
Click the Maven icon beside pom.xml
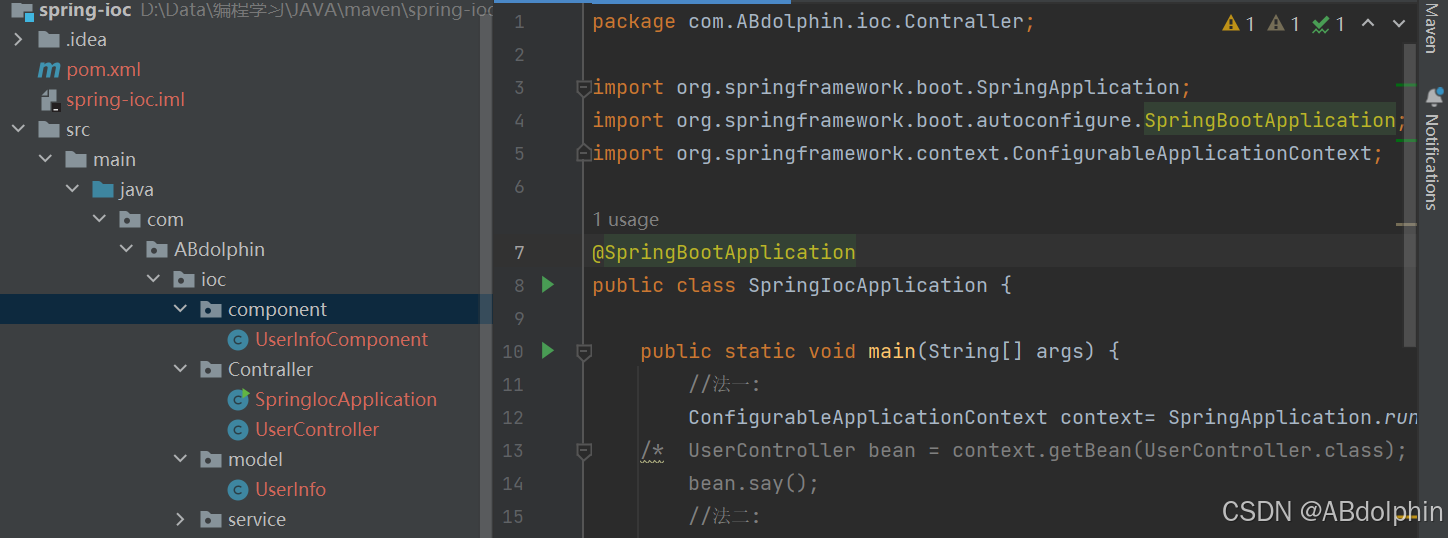coord(49,70)
